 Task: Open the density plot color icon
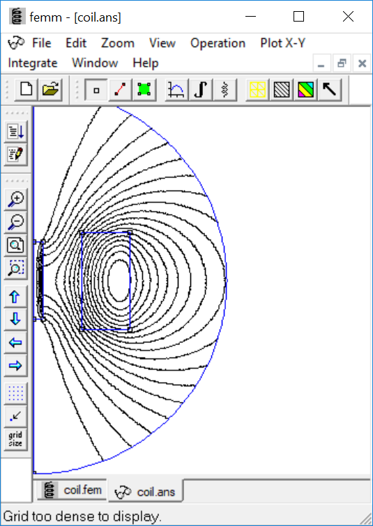pyautogui.click(x=306, y=90)
